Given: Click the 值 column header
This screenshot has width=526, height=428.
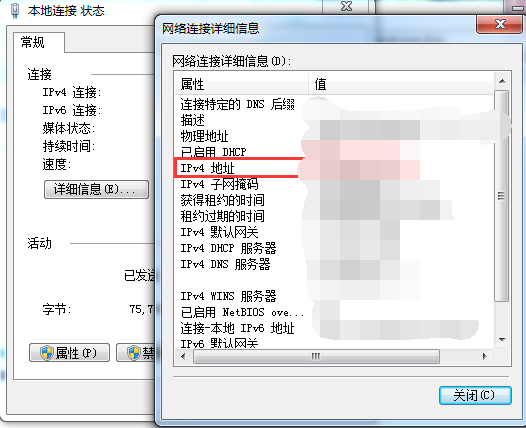Looking at the screenshot, I should [401, 84].
